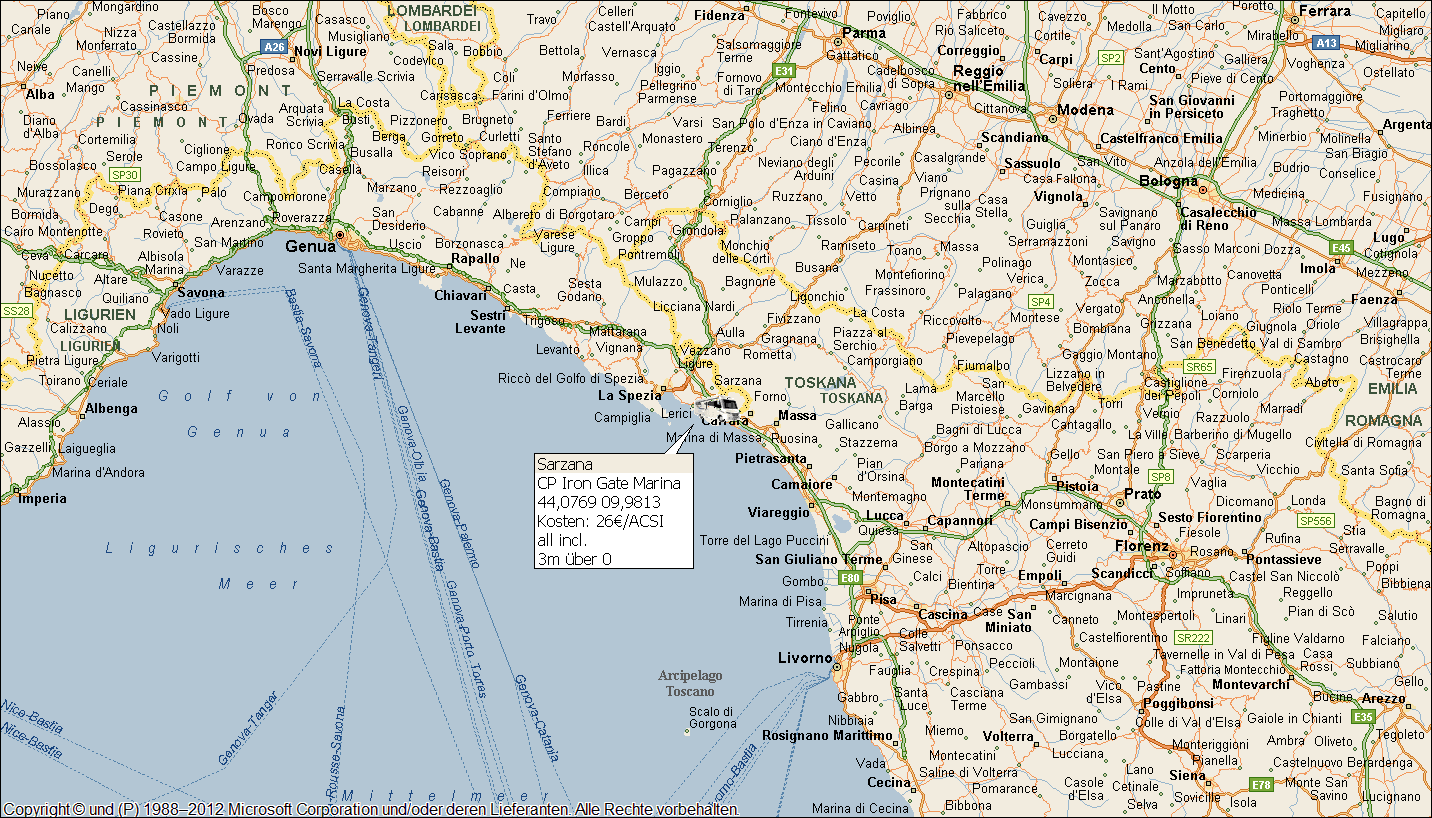The width and height of the screenshot is (1432, 818).
Task: Click the Albenga town label
Action: 111,408
